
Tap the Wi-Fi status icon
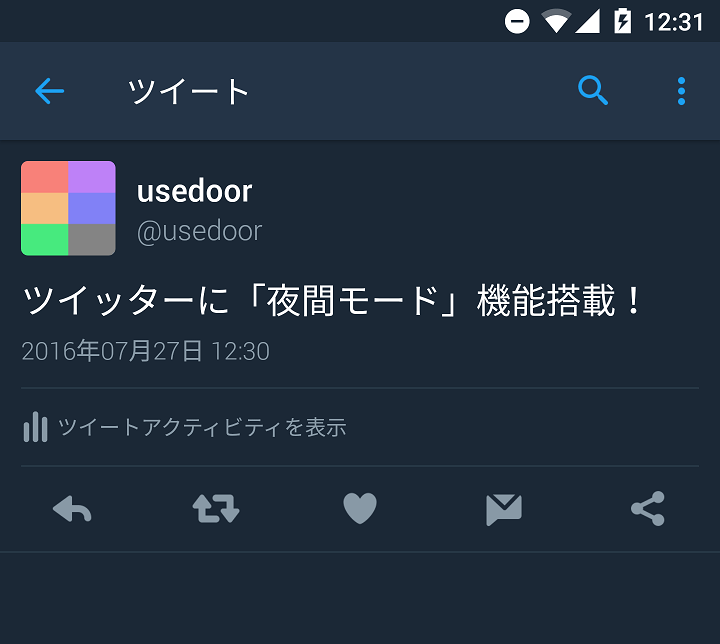tap(556, 21)
